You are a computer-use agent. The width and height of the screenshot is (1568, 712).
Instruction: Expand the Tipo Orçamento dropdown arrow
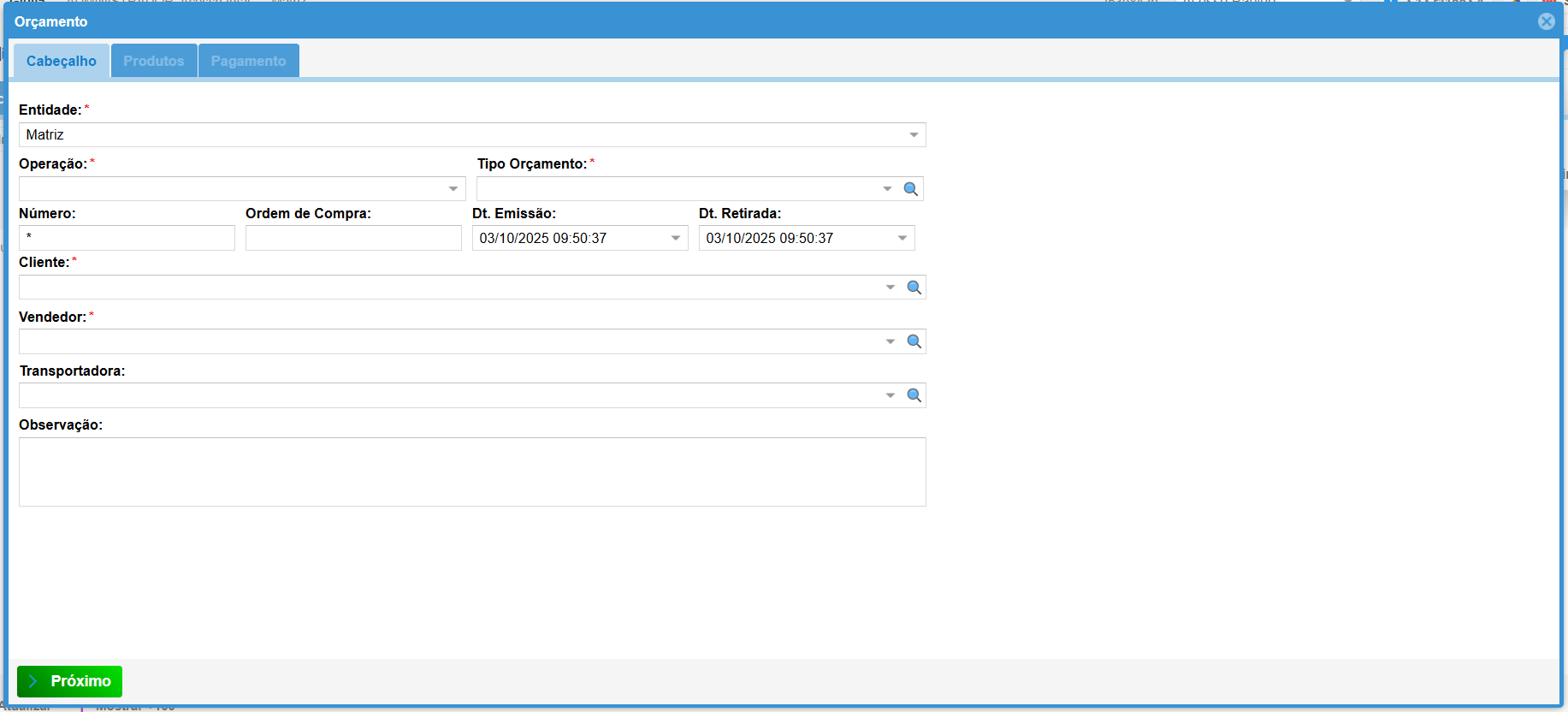(x=887, y=189)
